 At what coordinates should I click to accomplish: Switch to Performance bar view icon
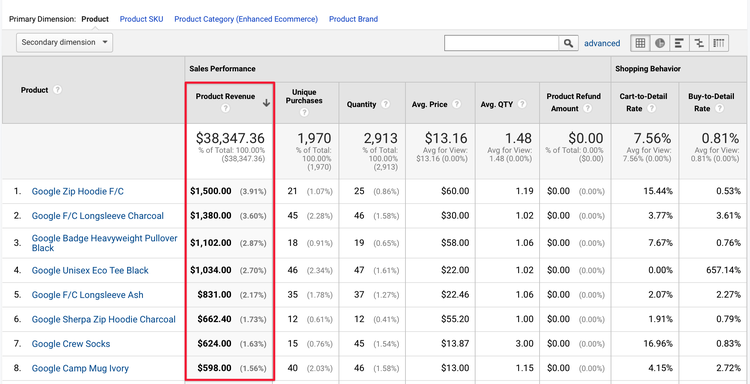coord(679,43)
